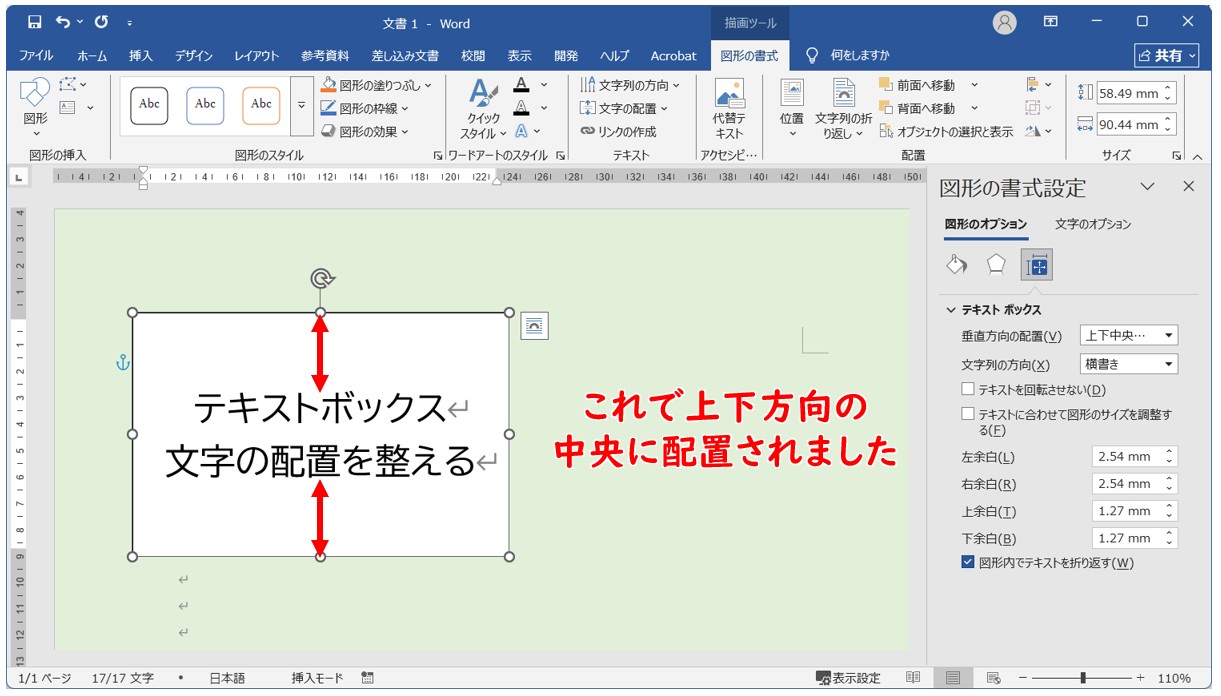Open クイックスタイル WordArt gallery
Screen dimensions: 1221x696
[484, 110]
